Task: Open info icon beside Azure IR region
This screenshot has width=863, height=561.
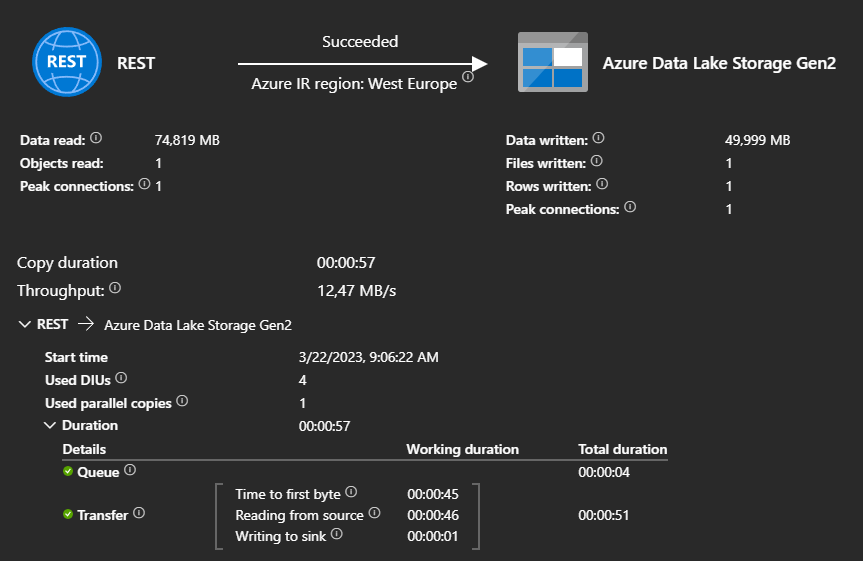Action: tap(468, 77)
